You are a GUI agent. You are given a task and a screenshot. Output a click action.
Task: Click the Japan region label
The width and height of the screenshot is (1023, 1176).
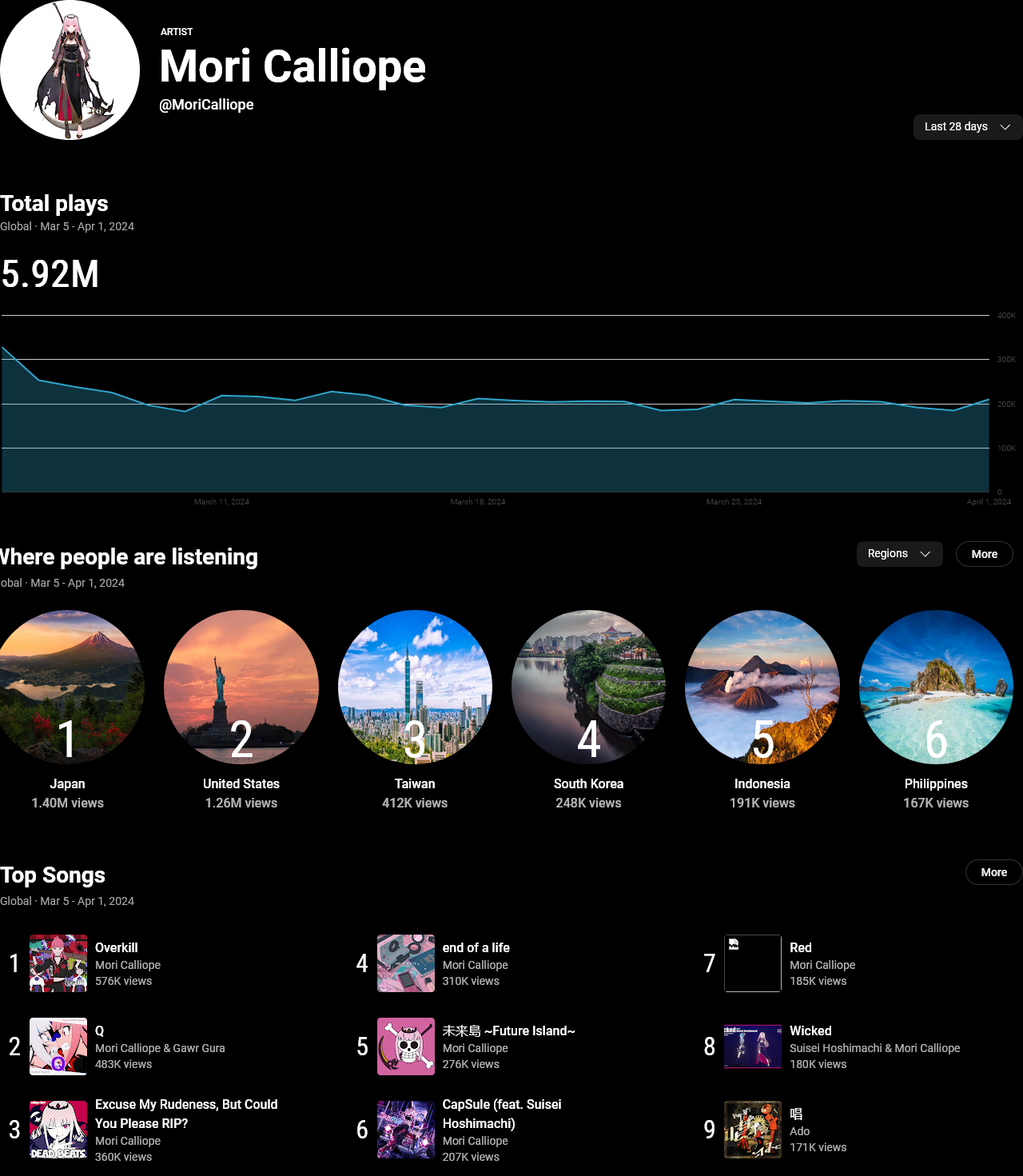68,783
